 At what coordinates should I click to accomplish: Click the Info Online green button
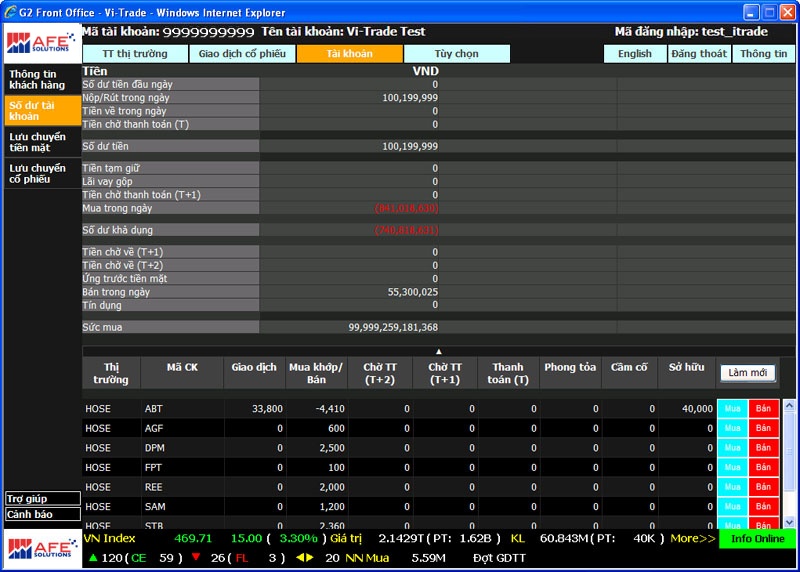pyautogui.click(x=757, y=539)
